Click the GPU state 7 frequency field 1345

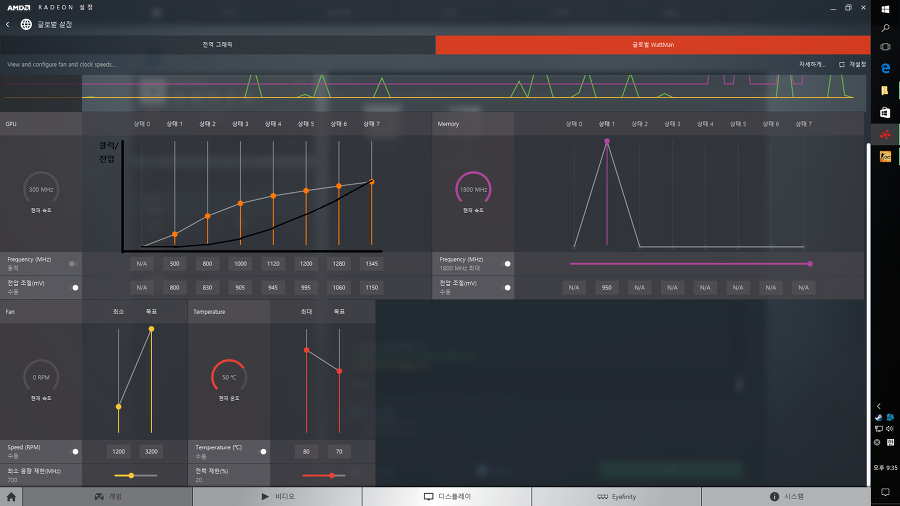point(371,264)
